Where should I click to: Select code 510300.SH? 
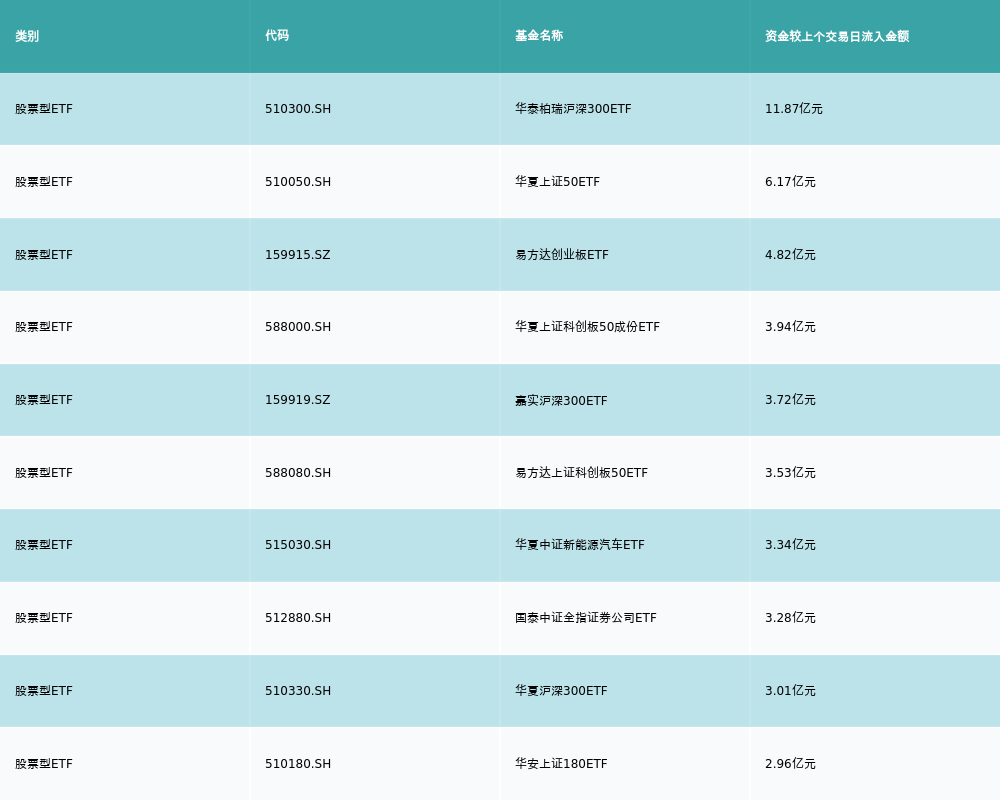(x=298, y=109)
